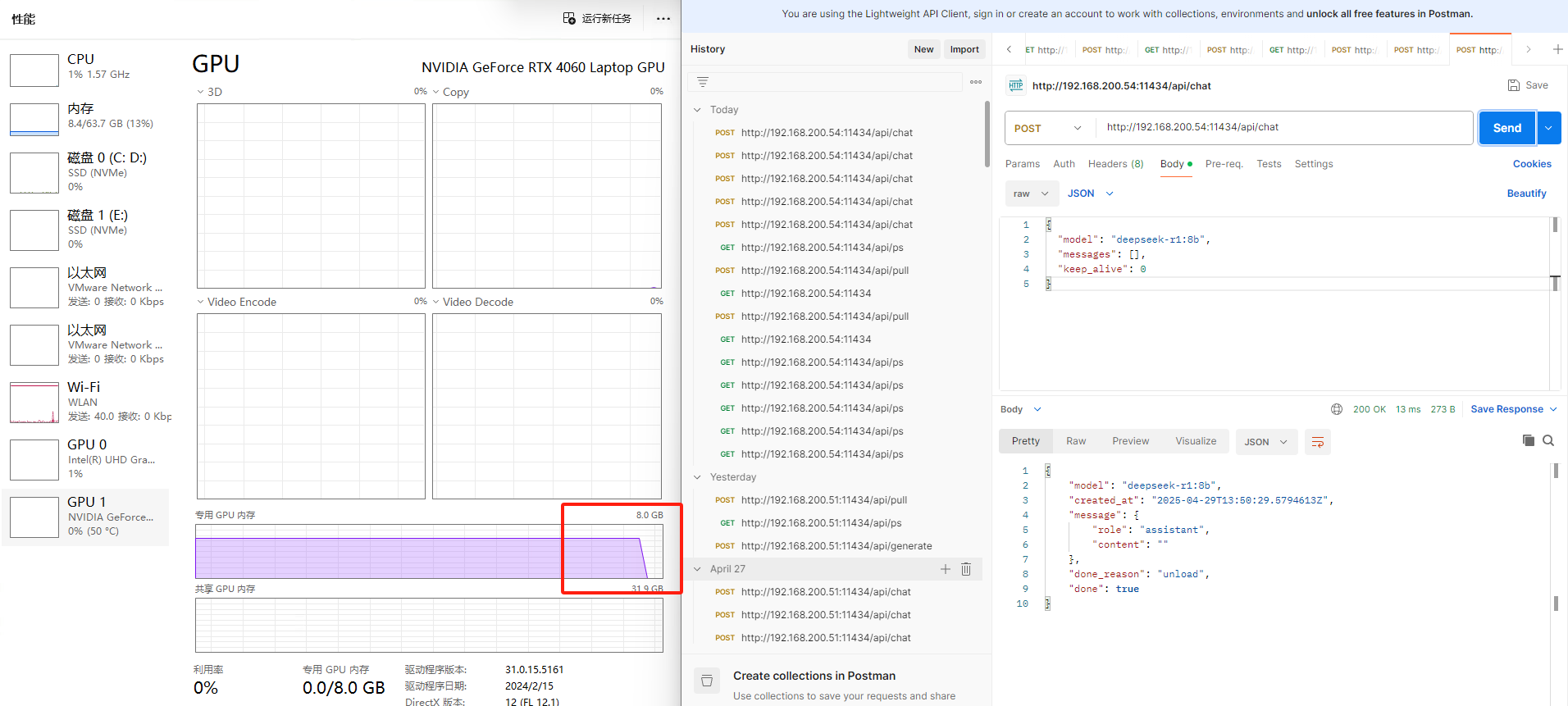This screenshot has height=706, width=1568.
Task: Collapse the Today history group
Action: click(697, 110)
